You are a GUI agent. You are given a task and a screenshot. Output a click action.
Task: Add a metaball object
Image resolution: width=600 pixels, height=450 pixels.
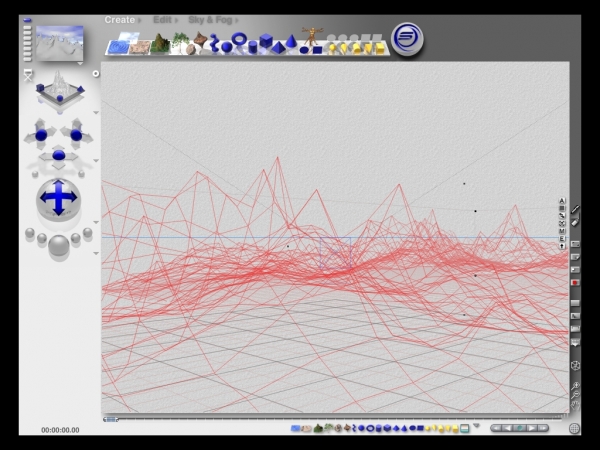(215, 42)
